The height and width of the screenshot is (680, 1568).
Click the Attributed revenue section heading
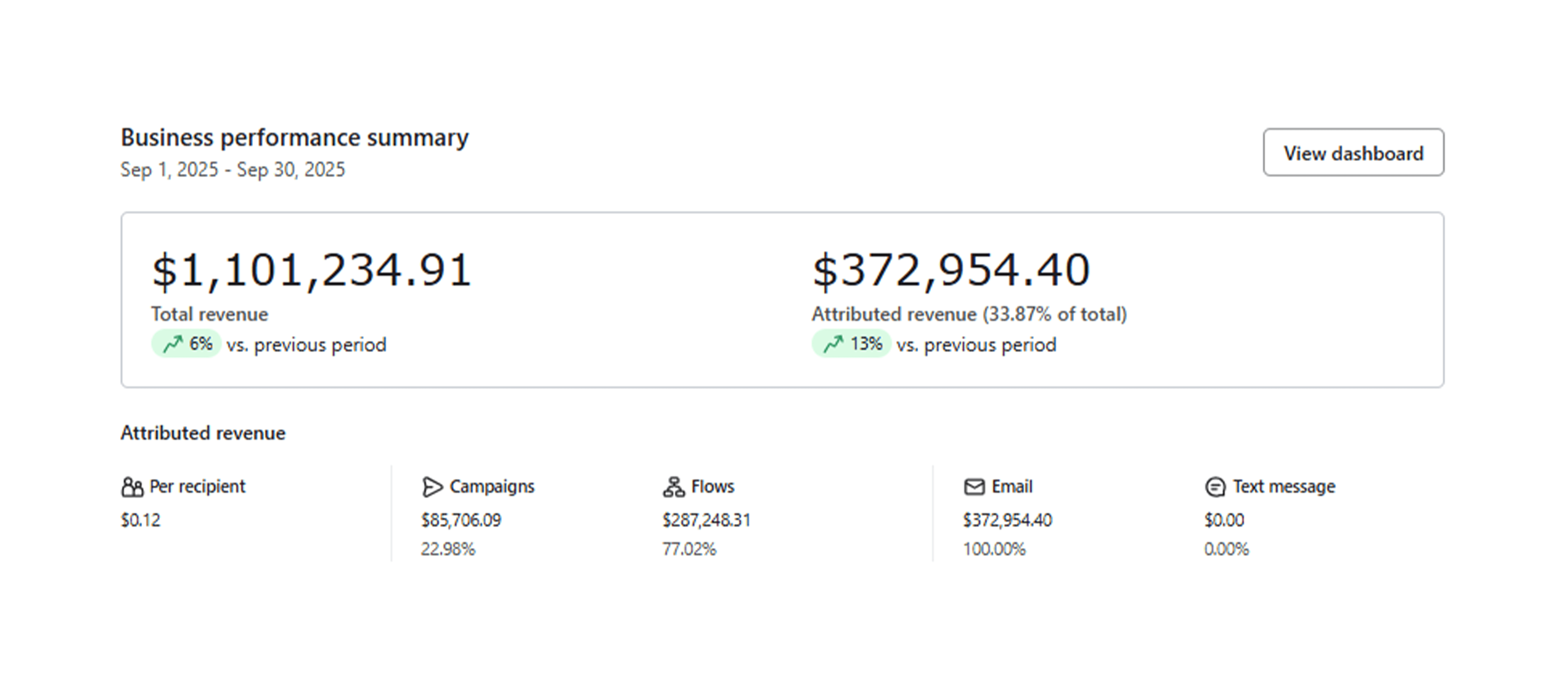[x=203, y=433]
